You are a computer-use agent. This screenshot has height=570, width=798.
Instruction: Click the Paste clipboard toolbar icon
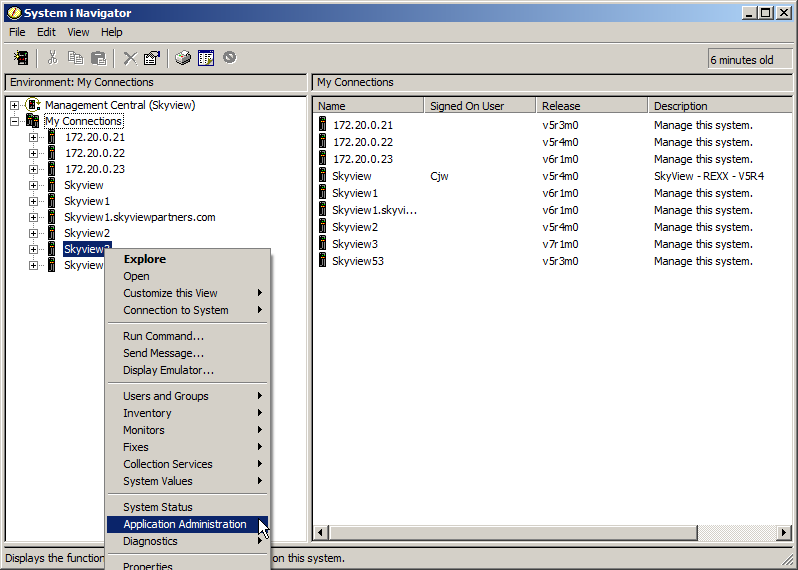click(x=98, y=58)
